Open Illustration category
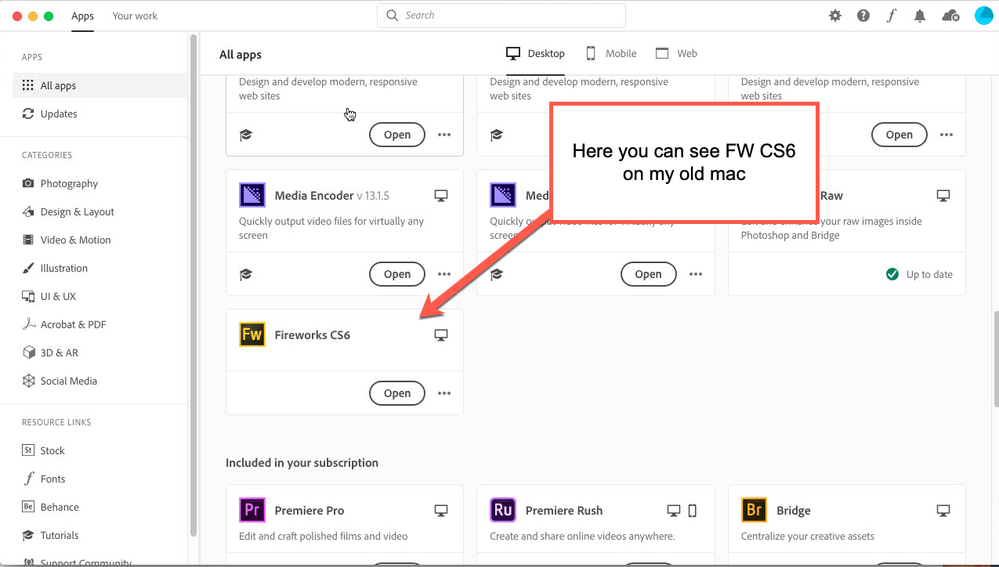This screenshot has width=999, height=567. coord(55,268)
